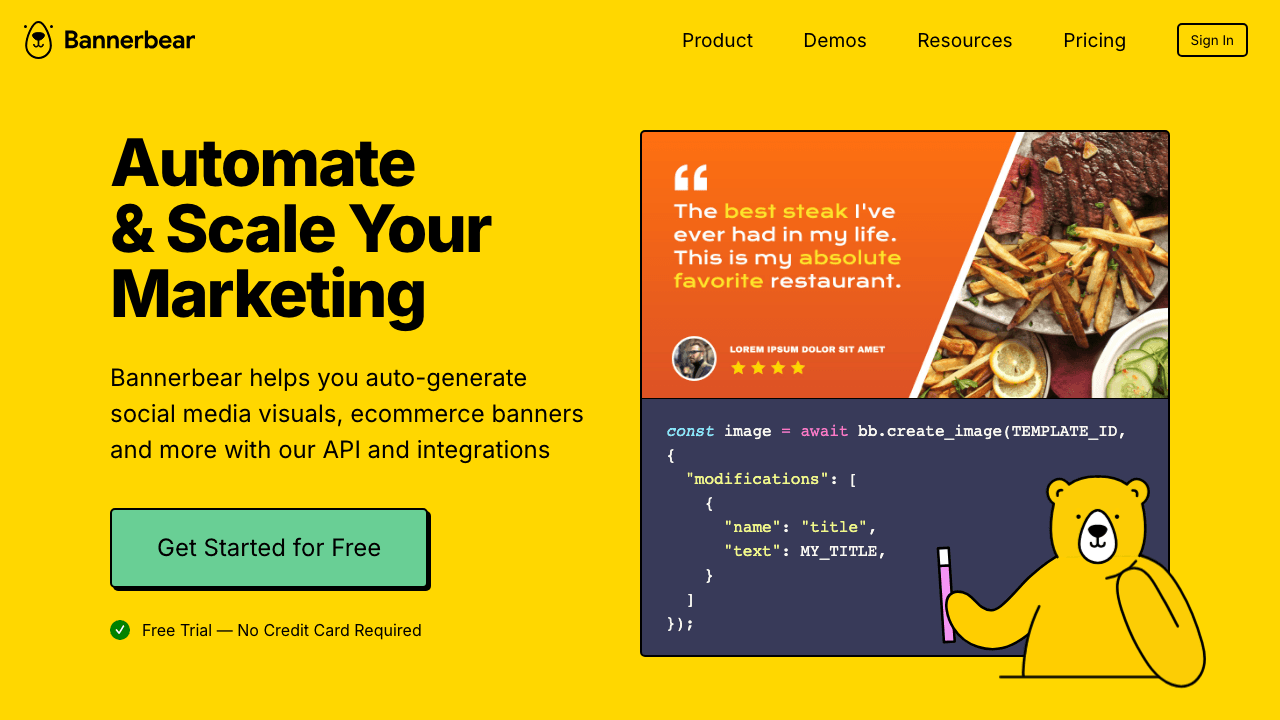Click the Bannerbear wordmark text
The width and height of the screenshot is (1280, 720).
point(129,40)
